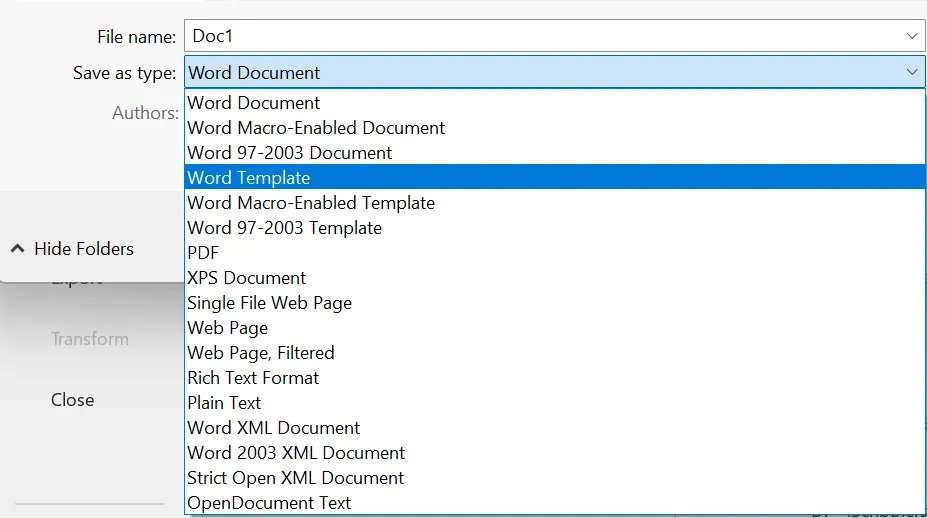This screenshot has height=518, width=927.
Task: Select Word Template from the type list
Action: click(x=555, y=177)
